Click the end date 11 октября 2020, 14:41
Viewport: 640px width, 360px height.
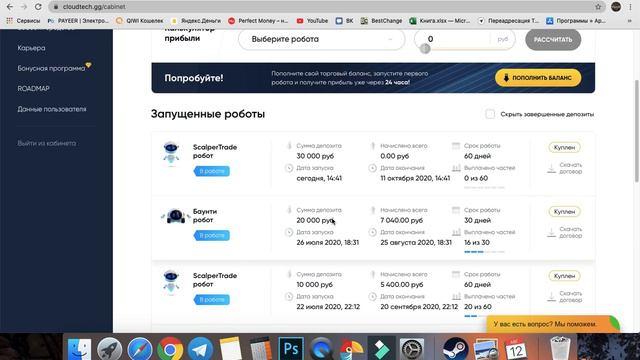[x=415, y=178]
